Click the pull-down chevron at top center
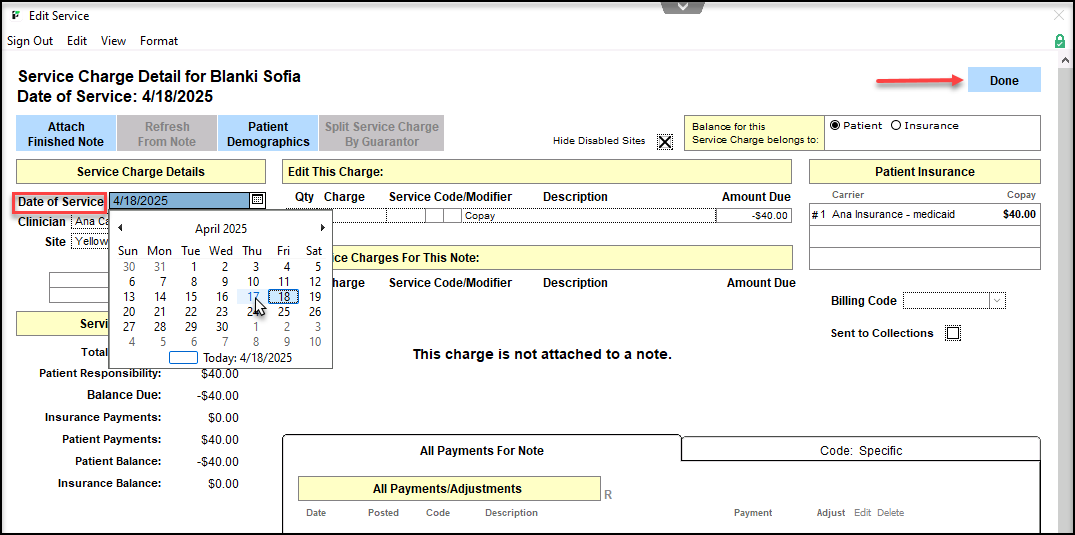 [684, 7]
